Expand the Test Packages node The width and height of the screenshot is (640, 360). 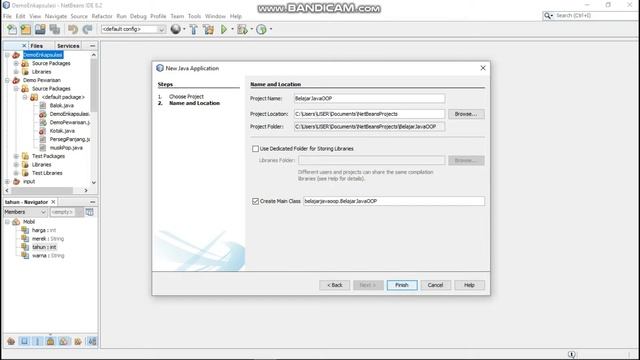[16, 156]
